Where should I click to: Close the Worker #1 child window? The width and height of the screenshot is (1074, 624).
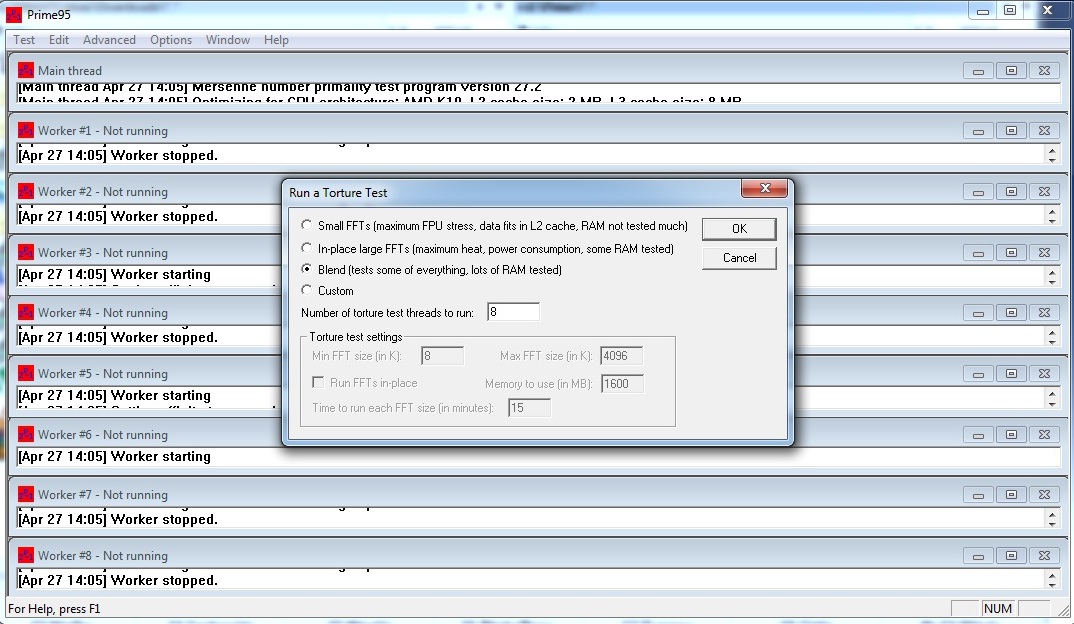pos(1044,131)
